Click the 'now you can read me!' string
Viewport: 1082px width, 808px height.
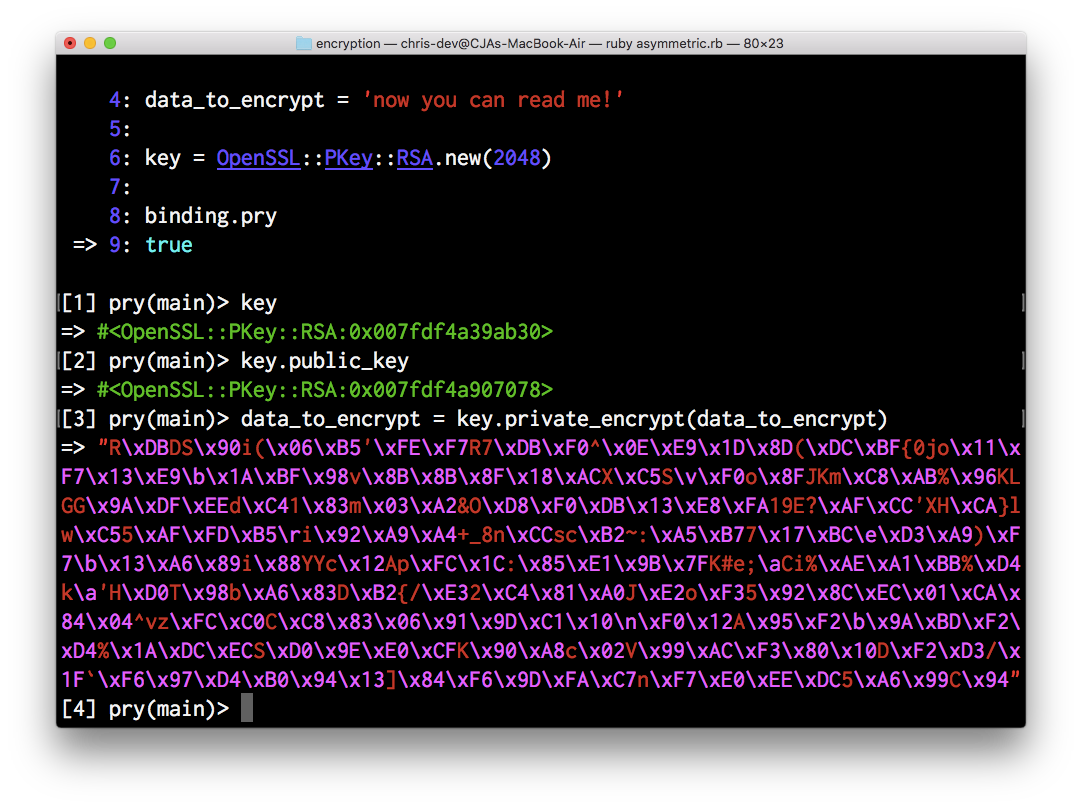pyautogui.click(x=493, y=100)
